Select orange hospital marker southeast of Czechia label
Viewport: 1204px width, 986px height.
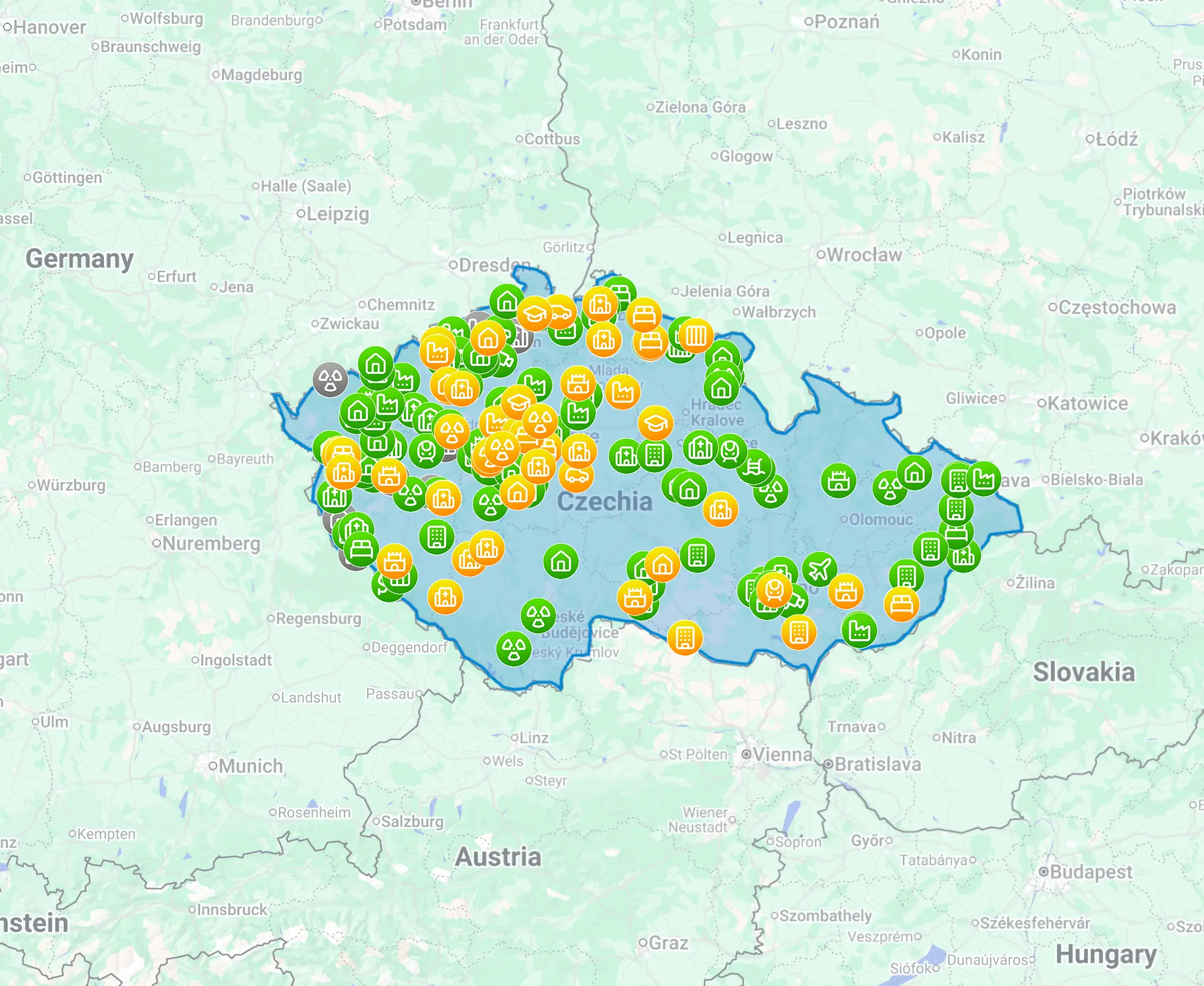point(720,509)
